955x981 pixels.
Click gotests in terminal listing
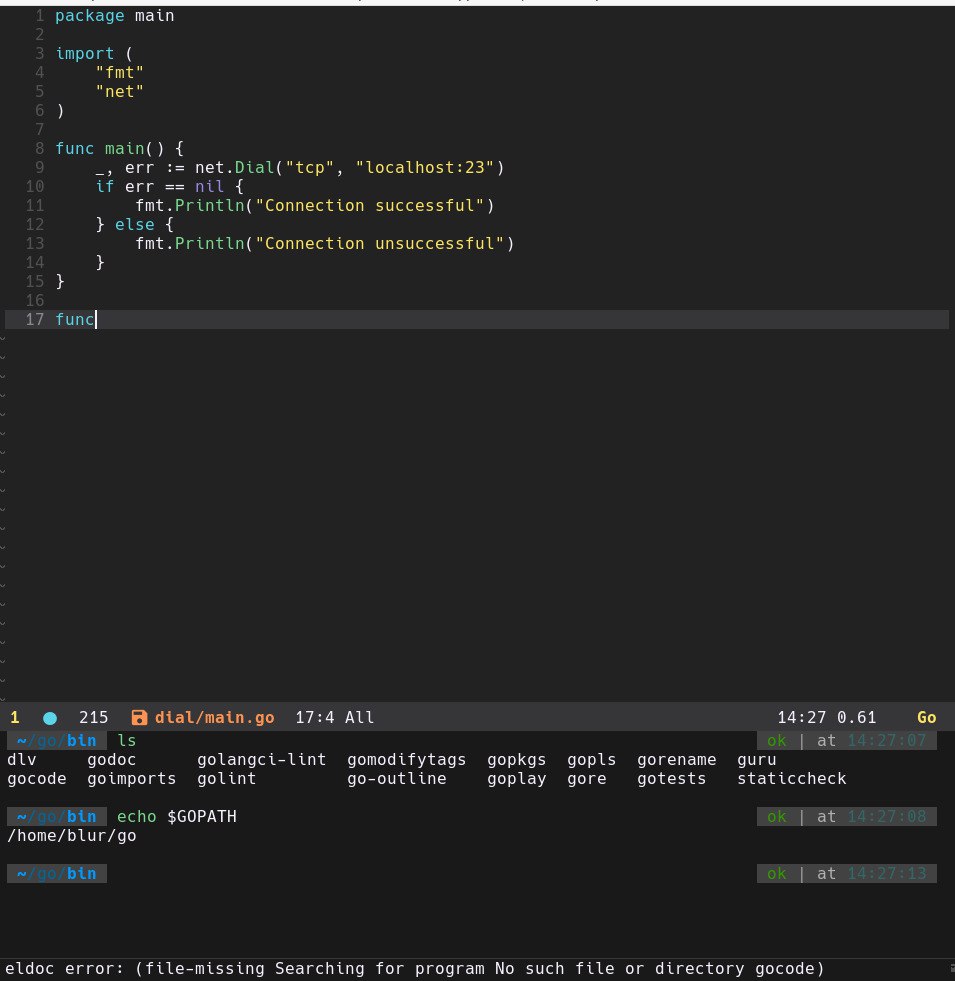672,779
